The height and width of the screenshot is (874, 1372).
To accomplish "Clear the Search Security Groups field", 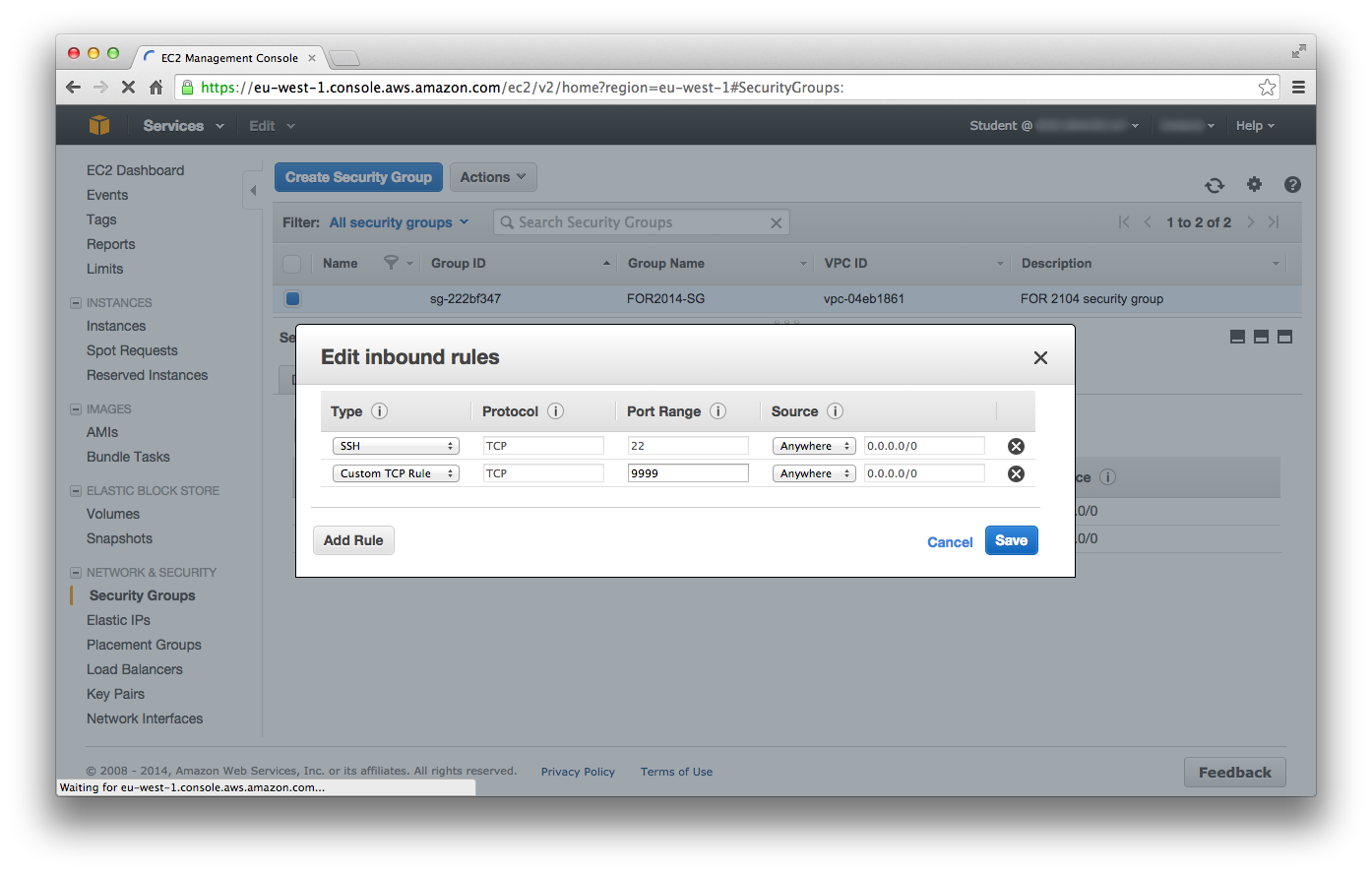I will click(x=776, y=223).
